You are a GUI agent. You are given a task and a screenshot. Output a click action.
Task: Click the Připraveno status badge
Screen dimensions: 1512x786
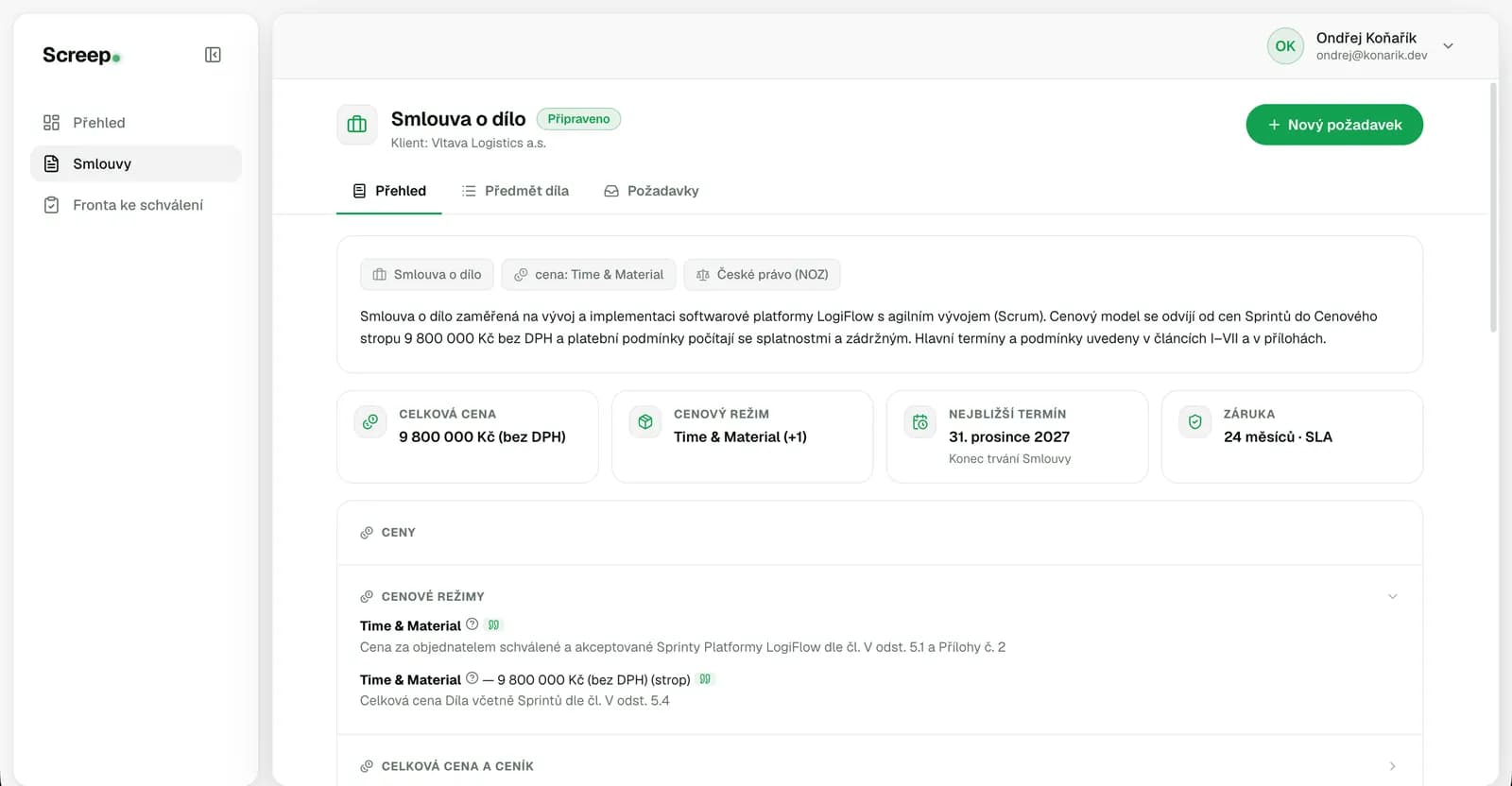[578, 119]
